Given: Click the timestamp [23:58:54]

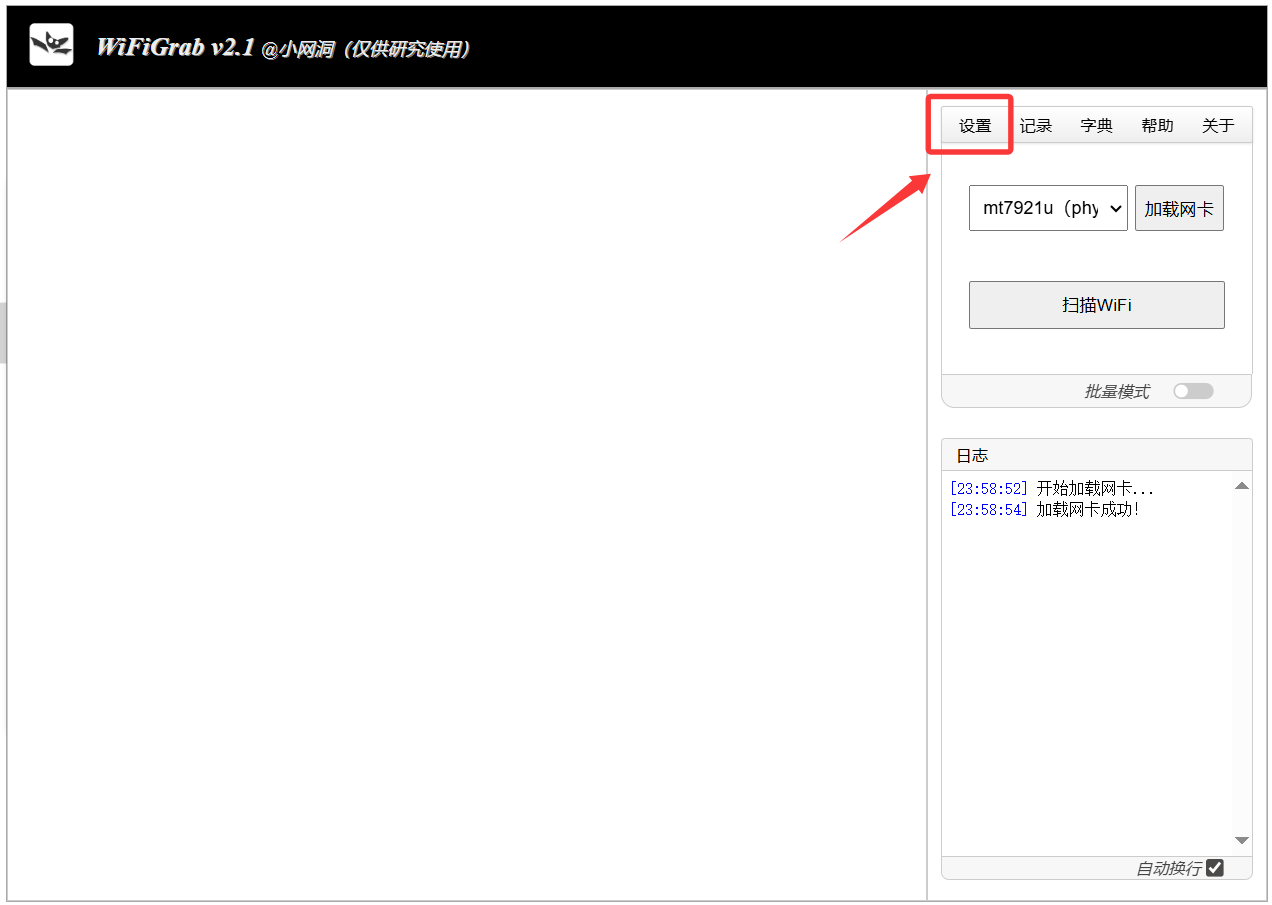Looking at the screenshot, I should click(989, 510).
